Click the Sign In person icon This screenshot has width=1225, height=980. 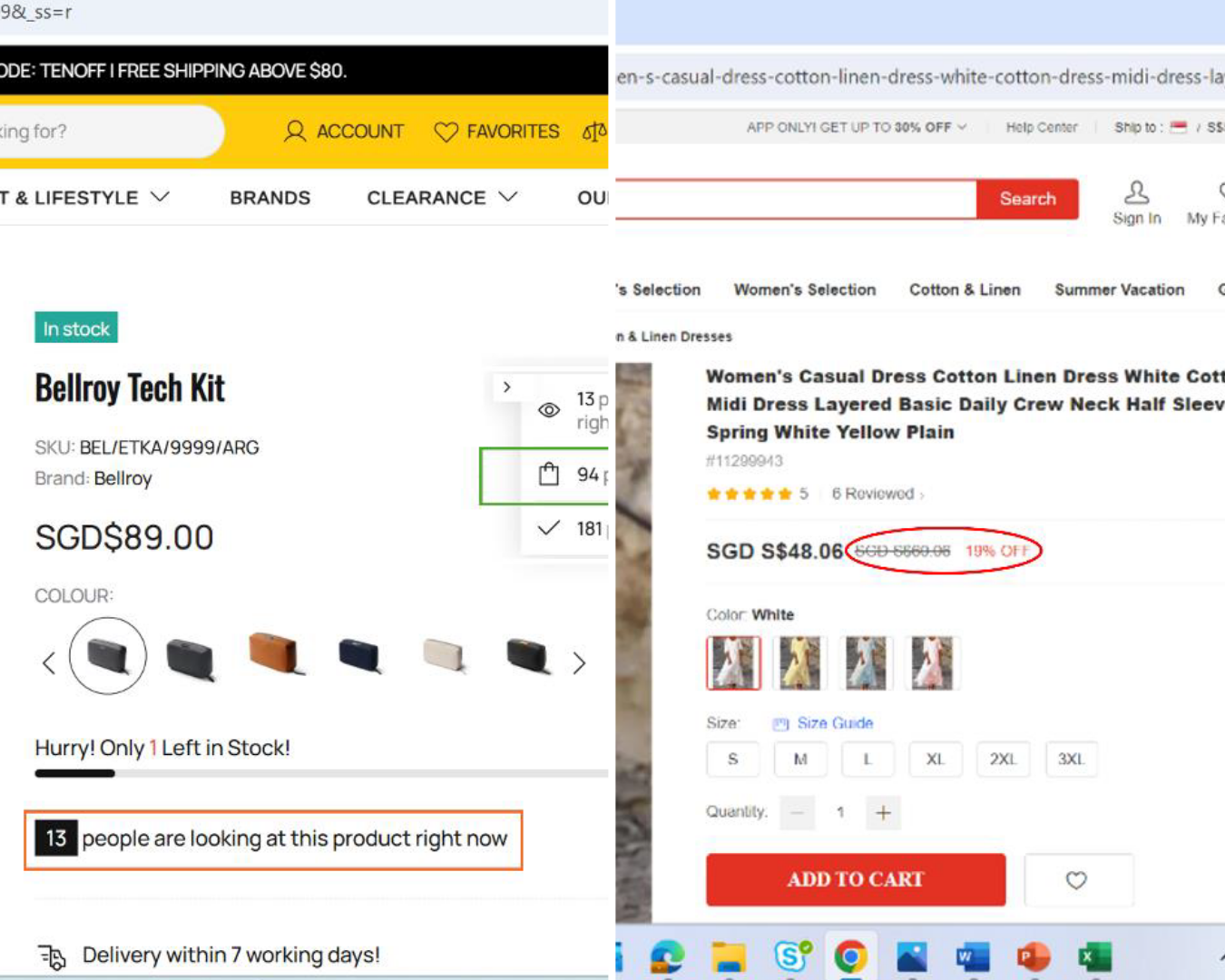point(1136,191)
